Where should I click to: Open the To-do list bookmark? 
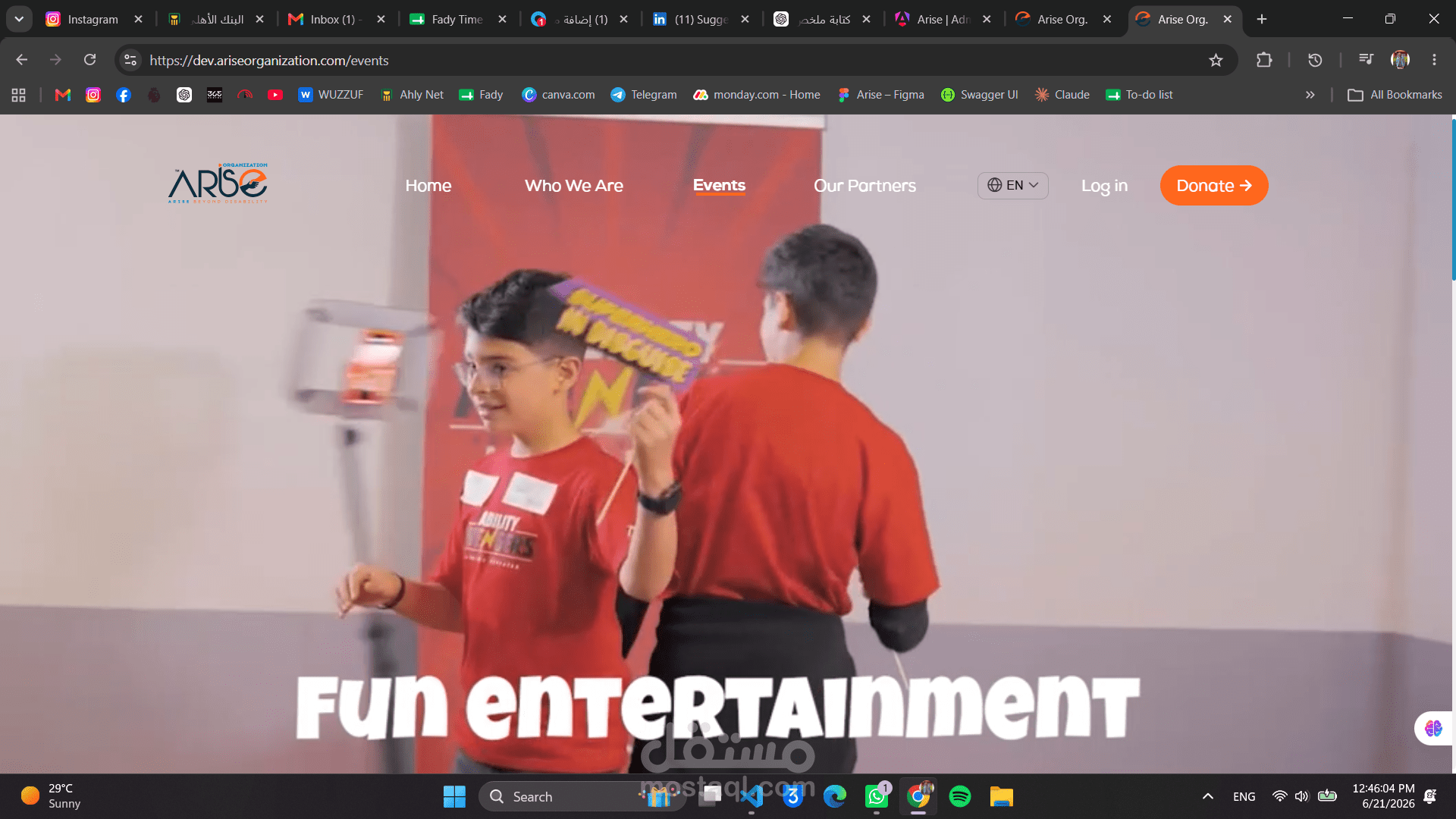point(1140,95)
